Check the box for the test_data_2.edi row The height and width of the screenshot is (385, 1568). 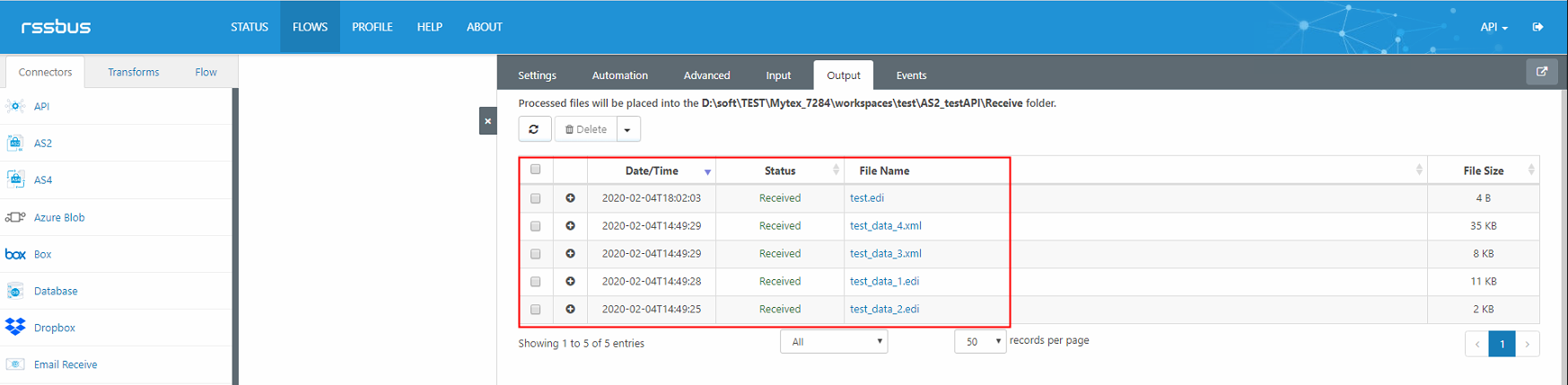(x=536, y=310)
